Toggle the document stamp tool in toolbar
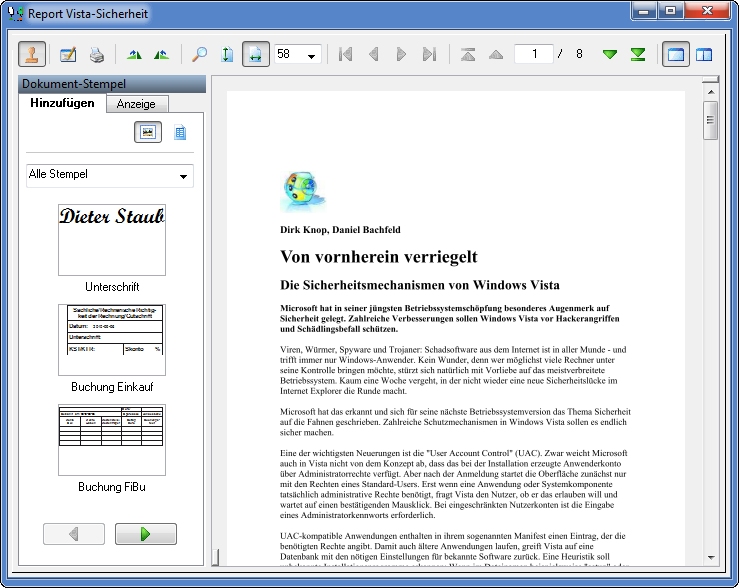The height and width of the screenshot is (588, 739). [x=32, y=54]
